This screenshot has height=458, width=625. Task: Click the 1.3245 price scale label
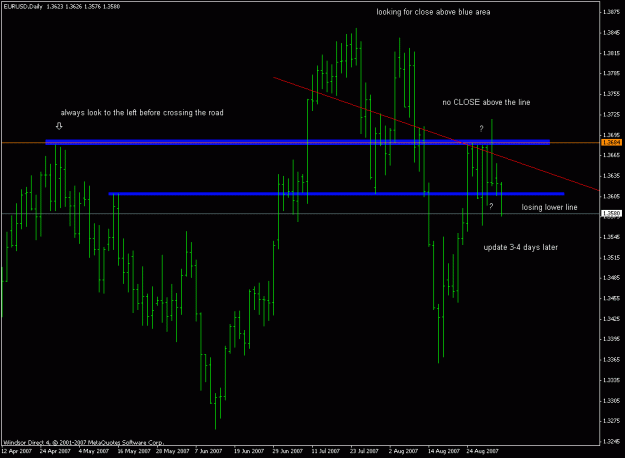coord(611,442)
